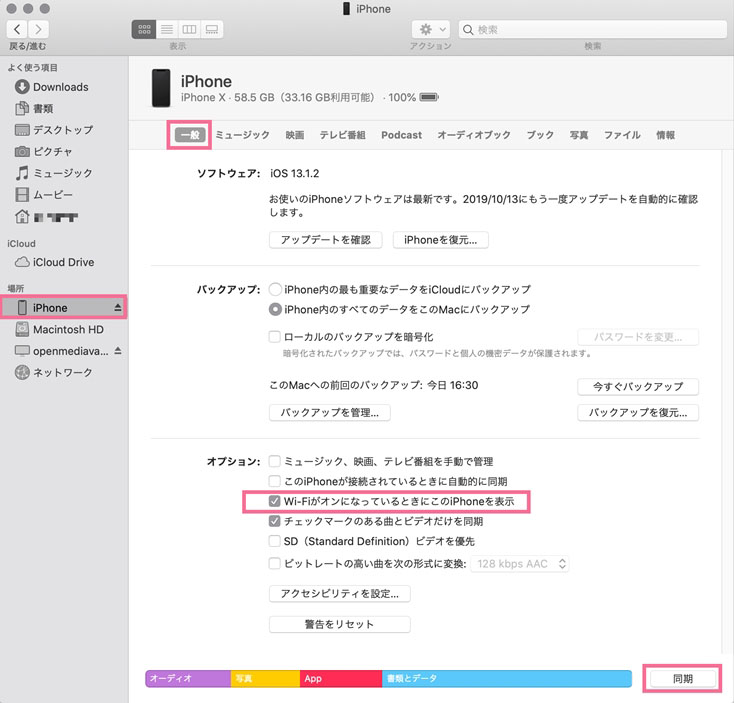Viewport: 734px width, 703px height.
Task: Check SD (Standard Definition) video preference
Action: click(275, 541)
